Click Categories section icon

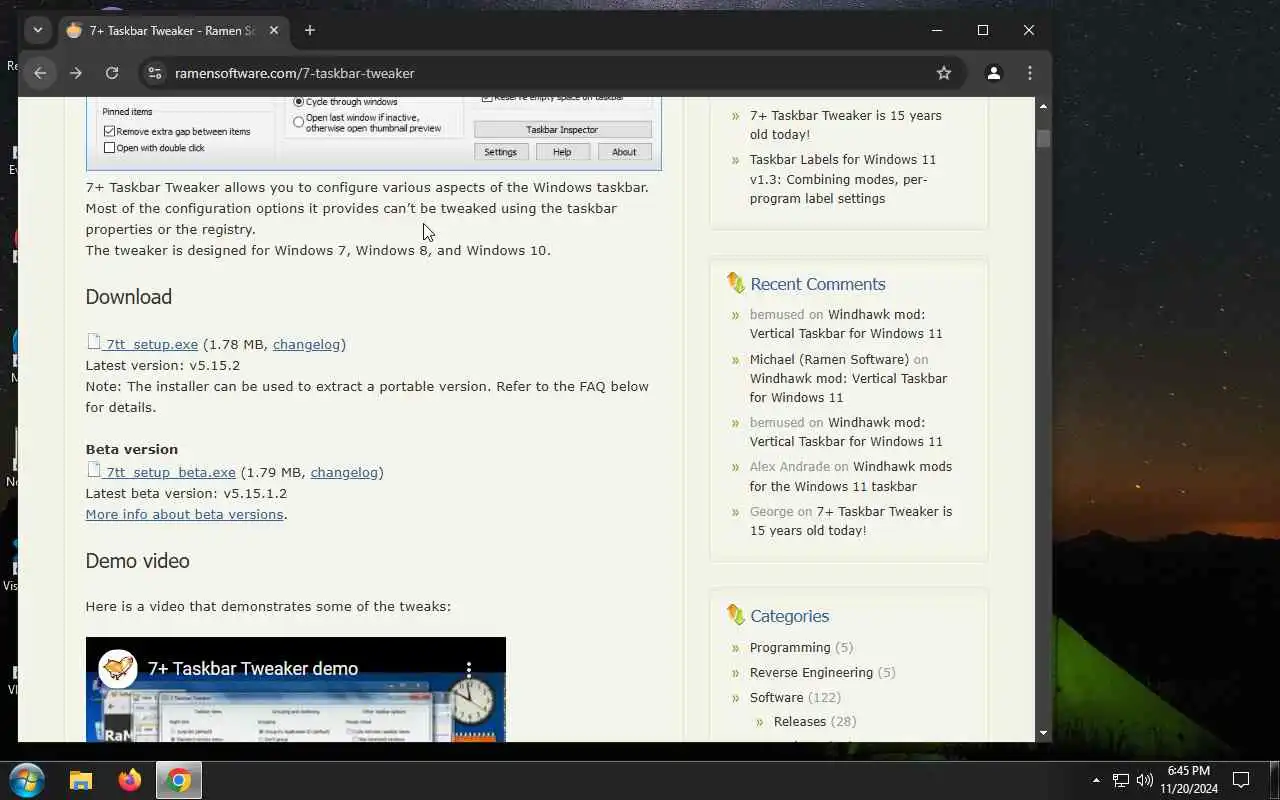point(736,616)
